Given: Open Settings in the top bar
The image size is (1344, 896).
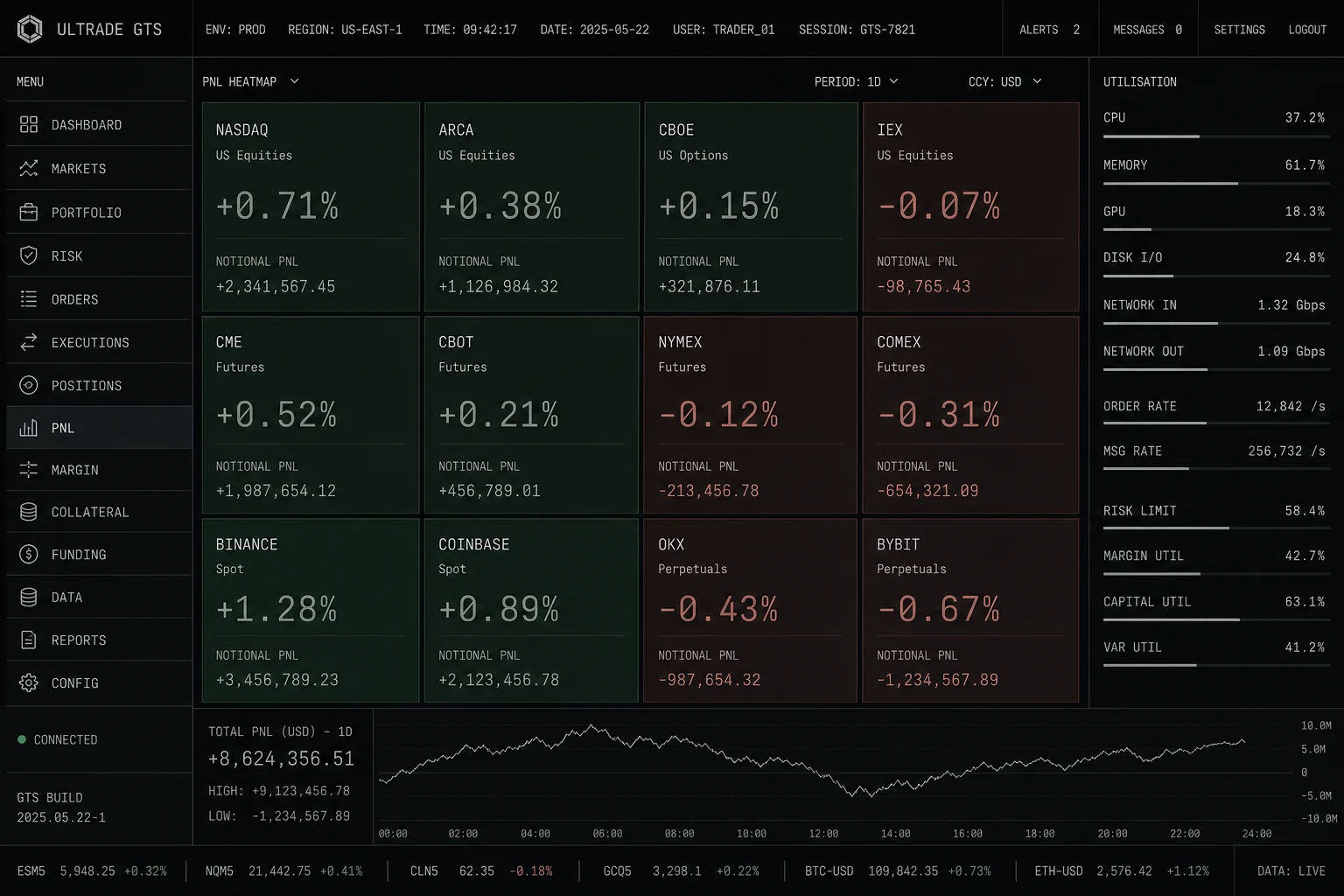Looking at the screenshot, I should click(1239, 29).
